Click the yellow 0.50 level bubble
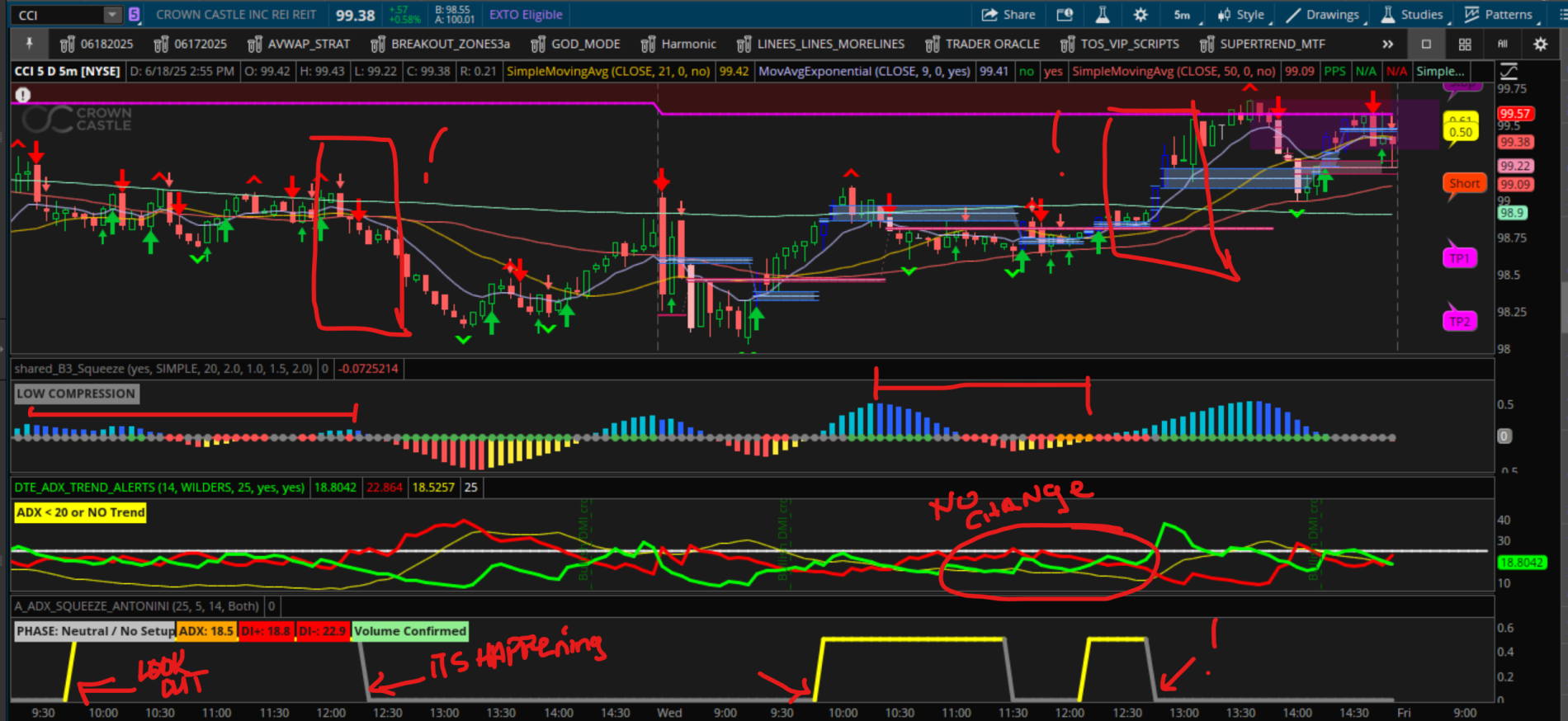This screenshot has width=1568, height=721. [1460, 132]
